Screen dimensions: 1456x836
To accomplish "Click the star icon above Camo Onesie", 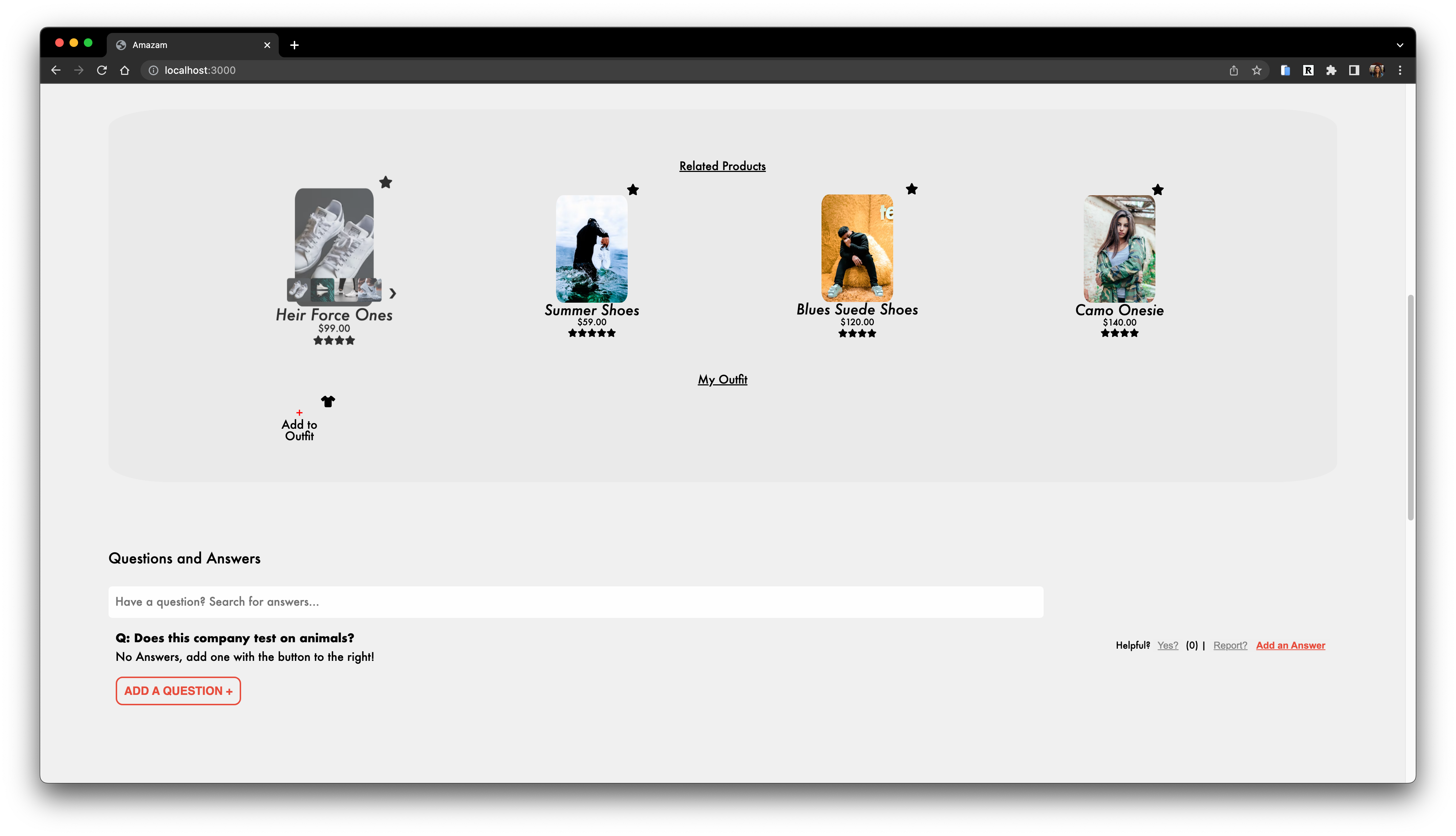I will tap(1158, 189).
